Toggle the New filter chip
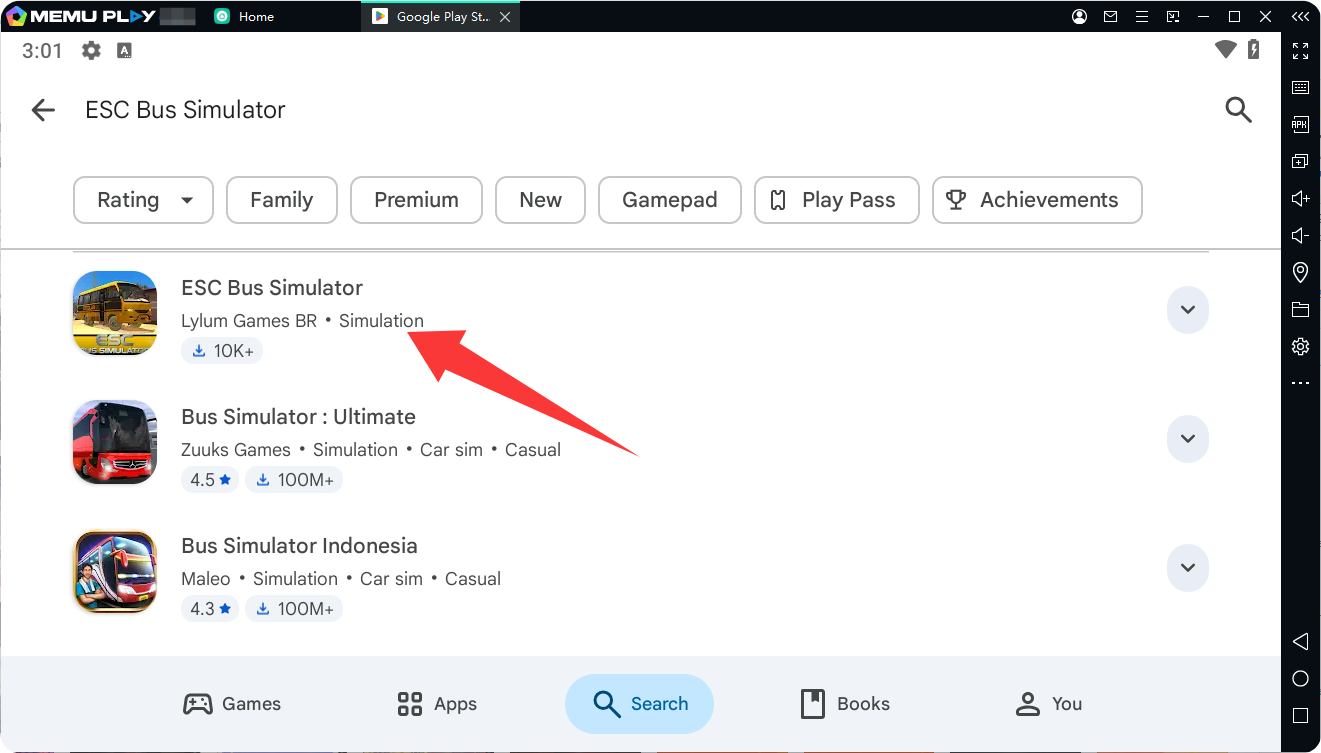 (540, 200)
